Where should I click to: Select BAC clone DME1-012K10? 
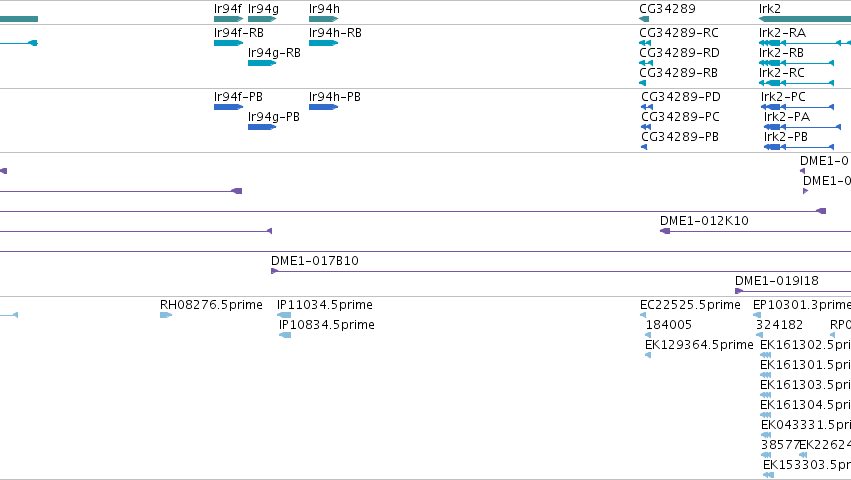click(755, 231)
